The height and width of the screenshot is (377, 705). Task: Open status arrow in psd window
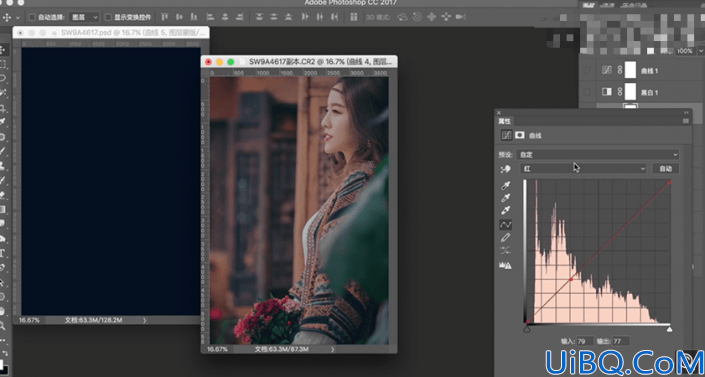[144, 320]
